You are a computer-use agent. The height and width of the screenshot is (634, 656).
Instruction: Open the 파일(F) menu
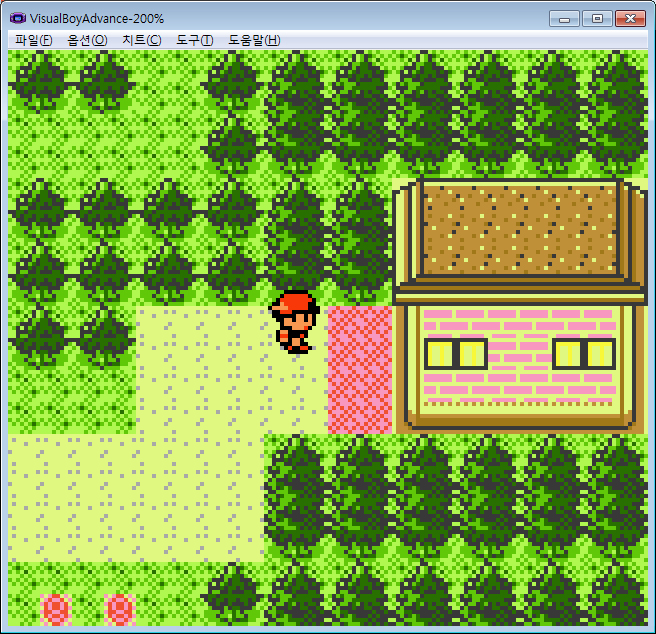pyautogui.click(x=33, y=40)
